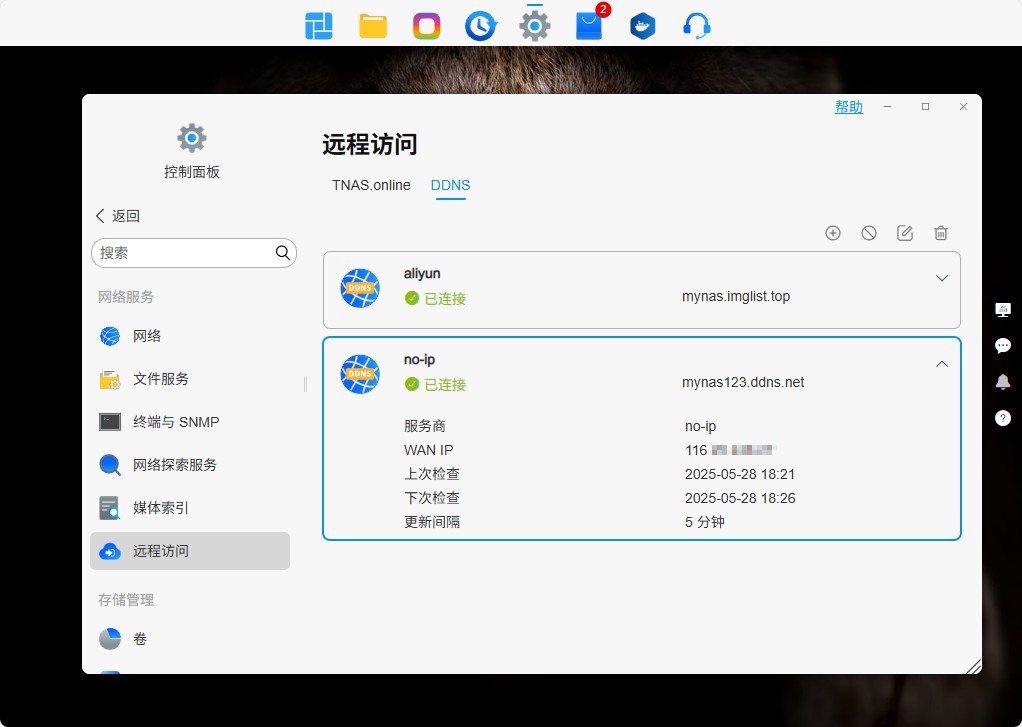Click the disable DDNS circle-slash icon
Image resolution: width=1022 pixels, height=727 pixels.
869,233
